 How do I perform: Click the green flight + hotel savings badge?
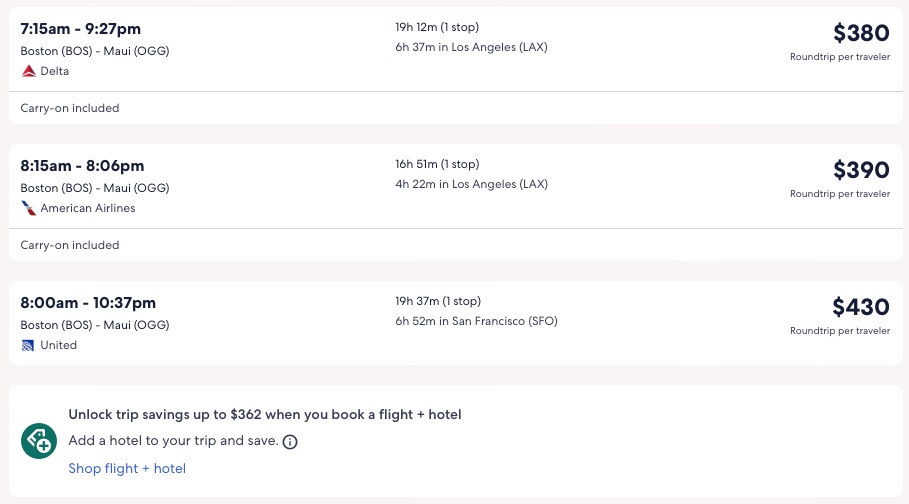(39, 440)
